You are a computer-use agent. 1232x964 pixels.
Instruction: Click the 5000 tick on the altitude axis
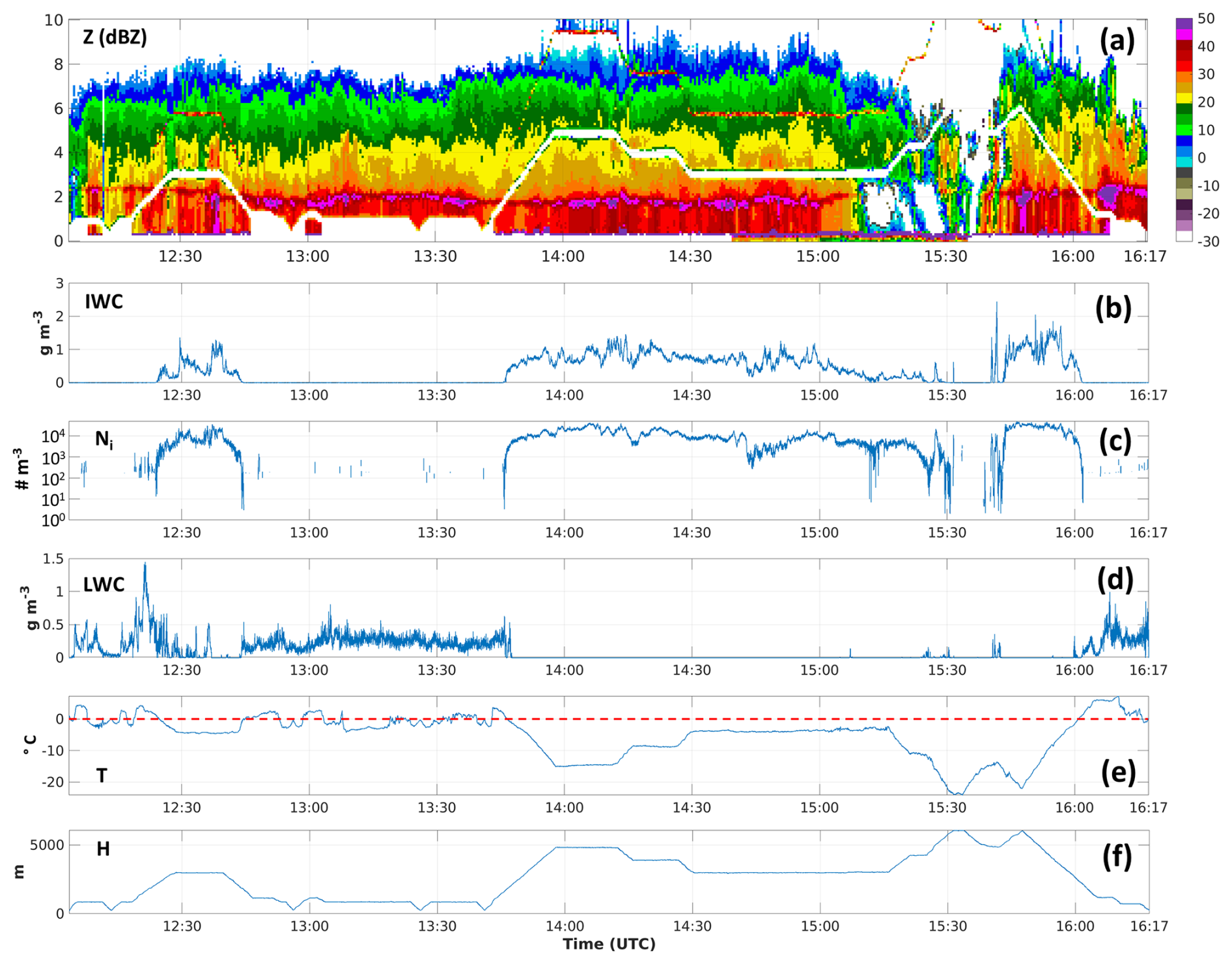click(x=47, y=845)
